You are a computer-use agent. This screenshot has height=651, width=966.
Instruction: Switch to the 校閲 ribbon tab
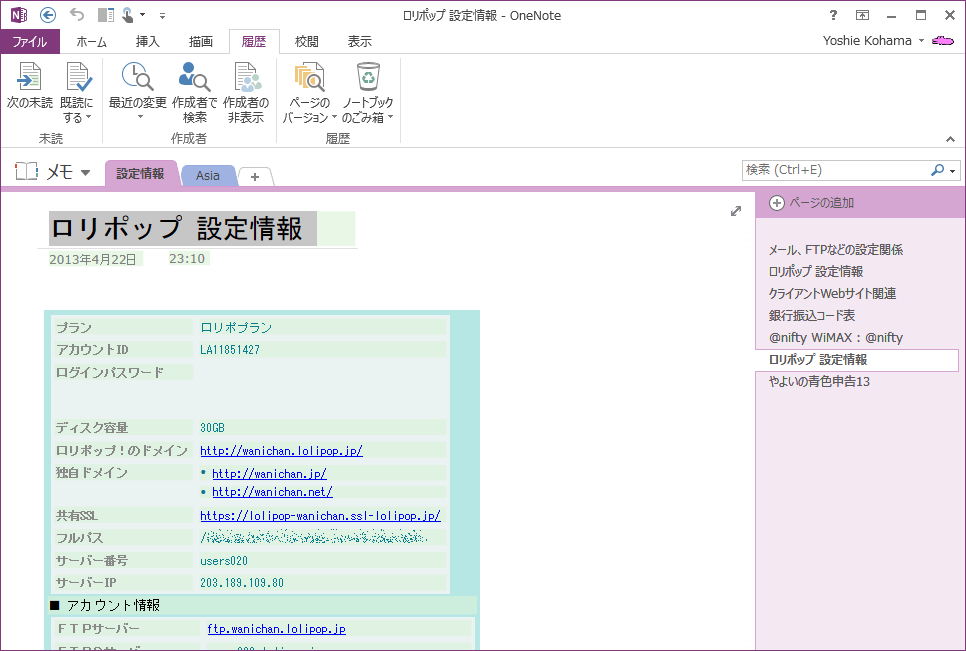(306, 41)
